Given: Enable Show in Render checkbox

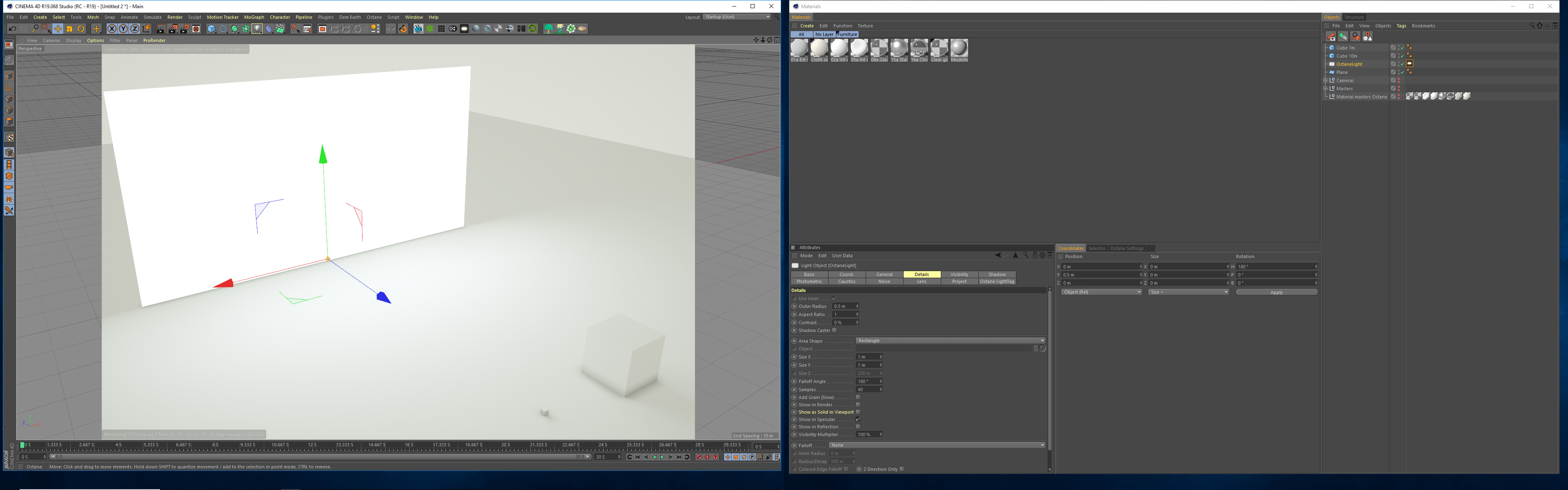Looking at the screenshot, I should click(x=858, y=405).
